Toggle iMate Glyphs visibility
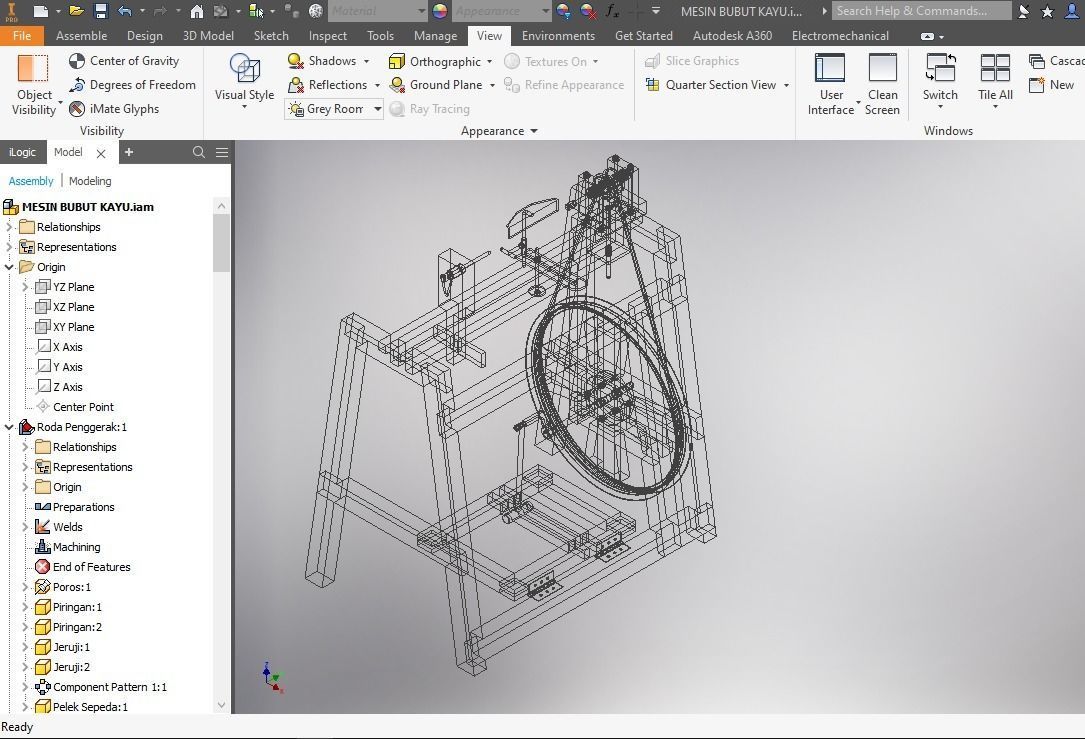Screen dimensions: 1085x739 tap(114, 109)
